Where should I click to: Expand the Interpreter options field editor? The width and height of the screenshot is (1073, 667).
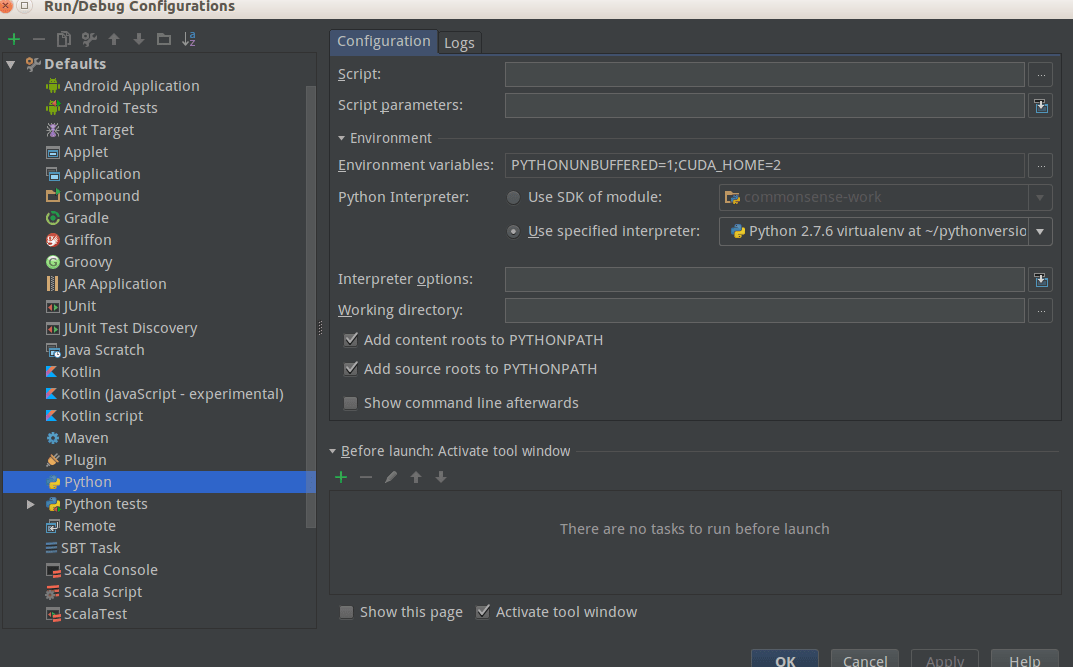tap(1041, 279)
